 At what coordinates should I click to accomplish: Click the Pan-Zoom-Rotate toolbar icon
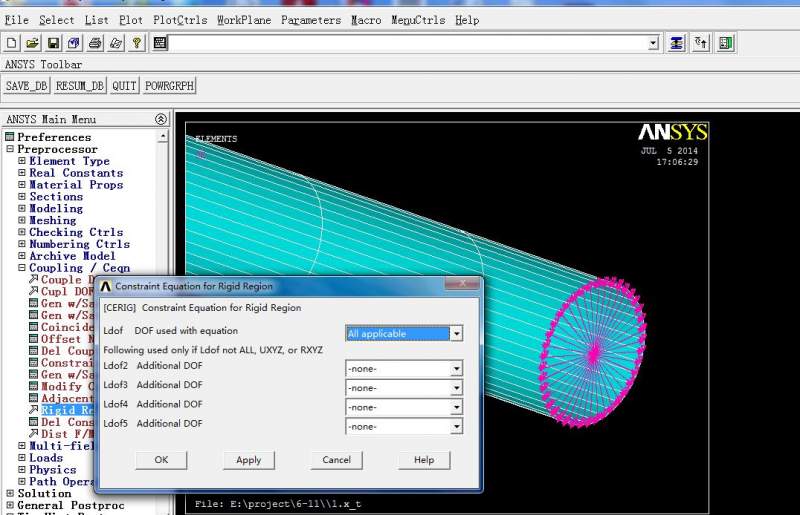pyautogui.click(x=74, y=43)
